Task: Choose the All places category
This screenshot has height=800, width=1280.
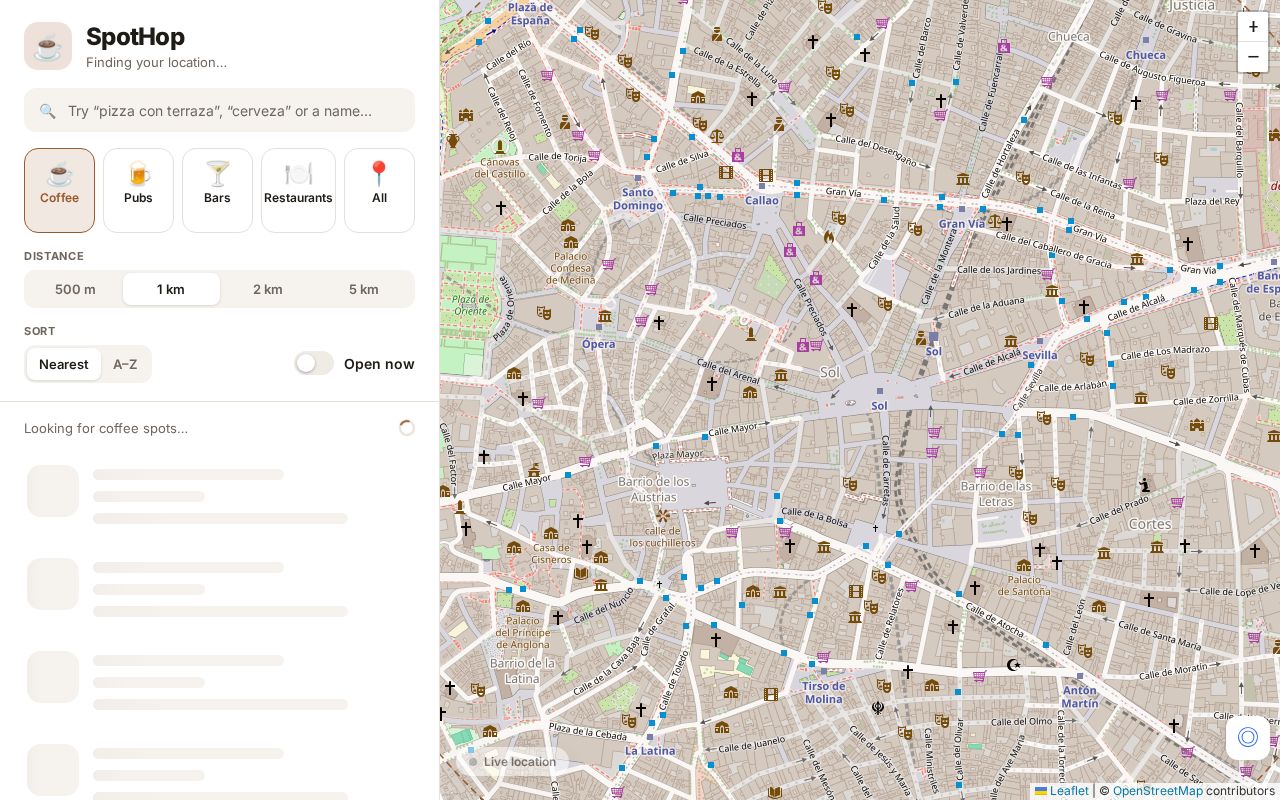Action: [x=379, y=190]
